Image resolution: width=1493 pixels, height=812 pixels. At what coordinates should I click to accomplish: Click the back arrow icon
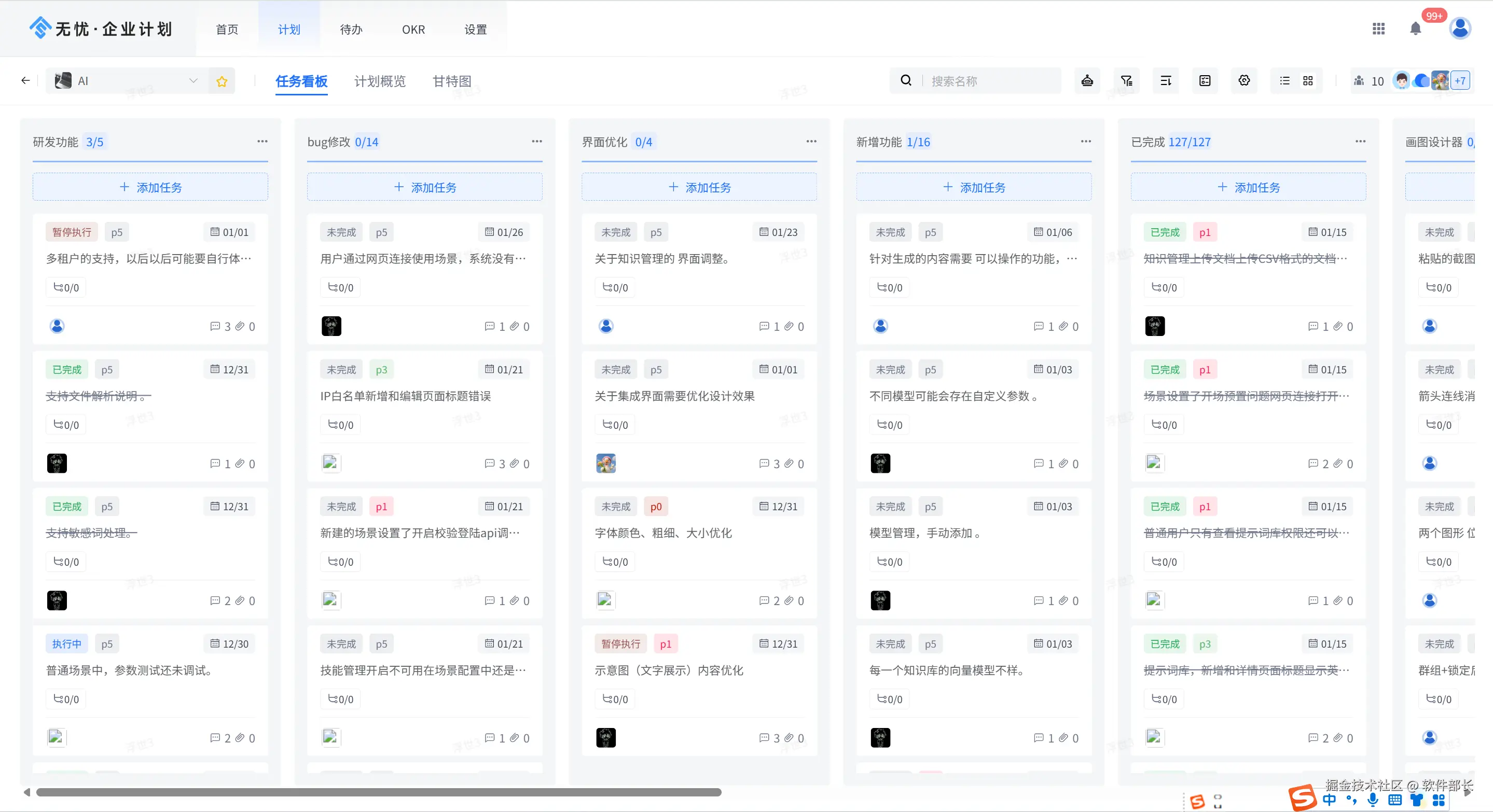25,81
